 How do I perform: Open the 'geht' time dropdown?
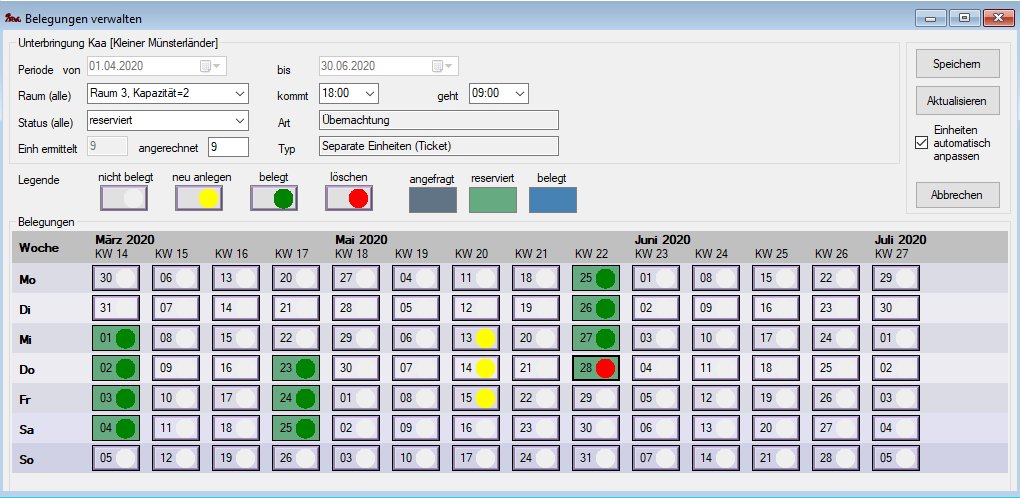click(518, 93)
